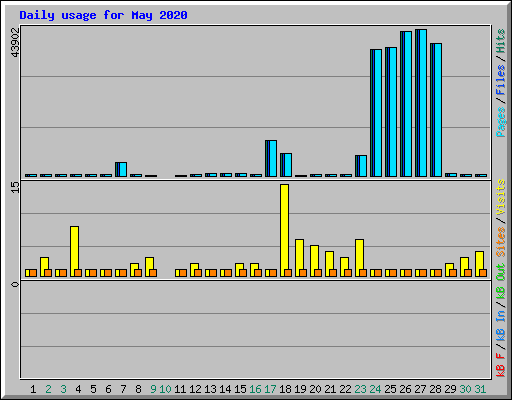This screenshot has height=400, width=512.
Task: Click the day 28 hits bar
Action: pyautogui.click(x=436, y=110)
